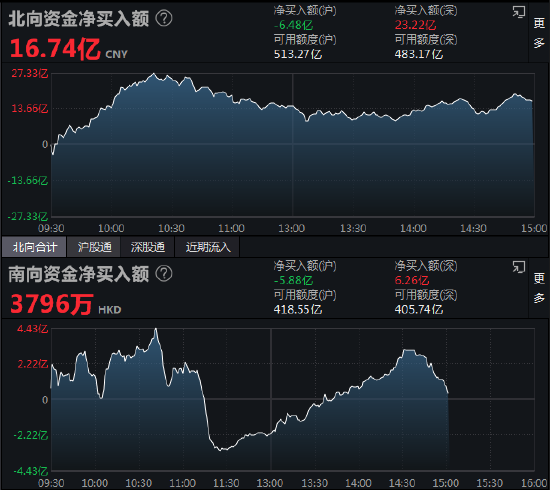This screenshot has height=490, width=550.
Task: Click southbound Shenzhen net buy 6.26亿
Action: pyautogui.click(x=412, y=281)
